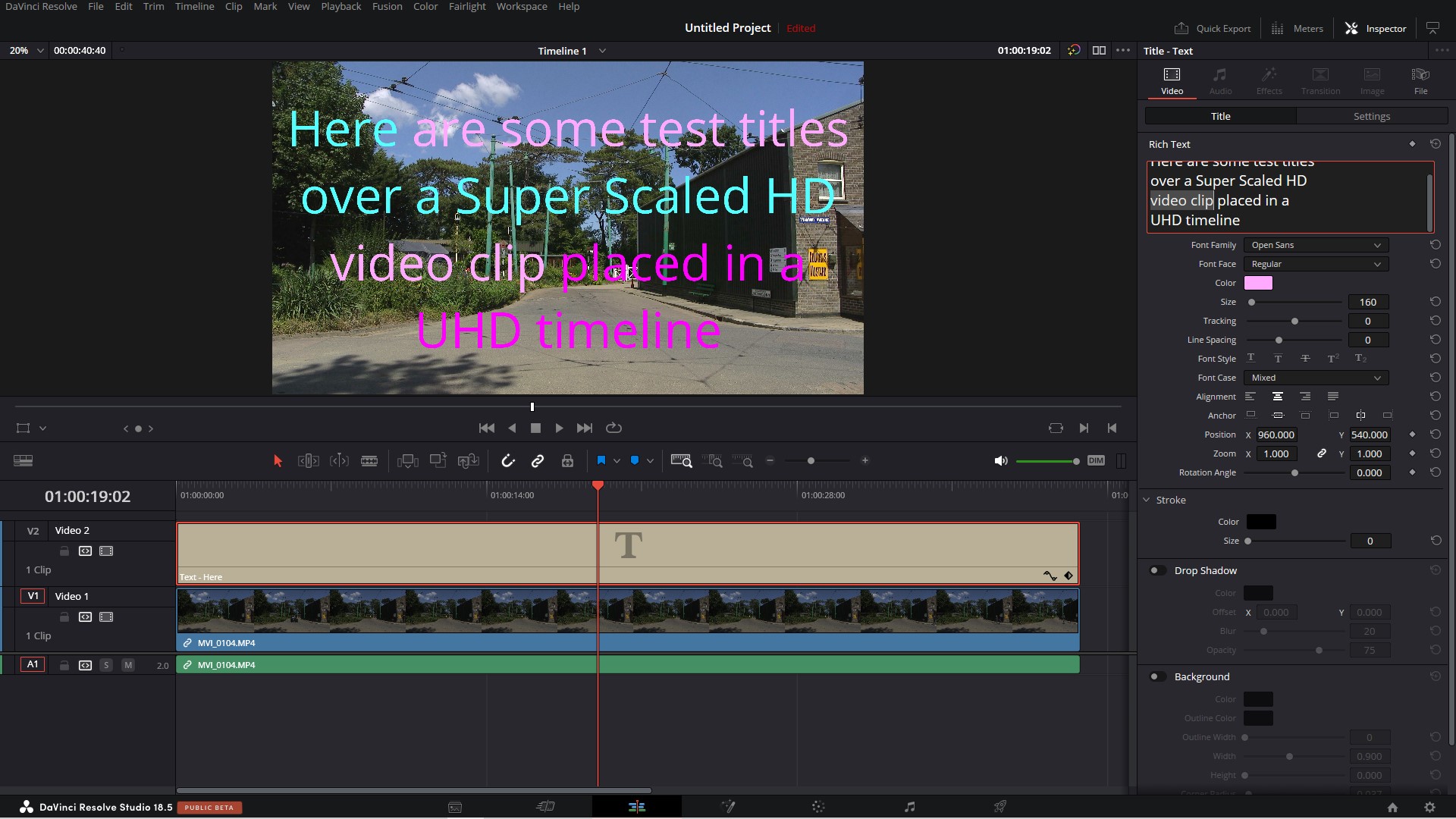Click the Link clips icon in toolbar
Image resolution: width=1456 pixels, height=819 pixels.
(538, 461)
